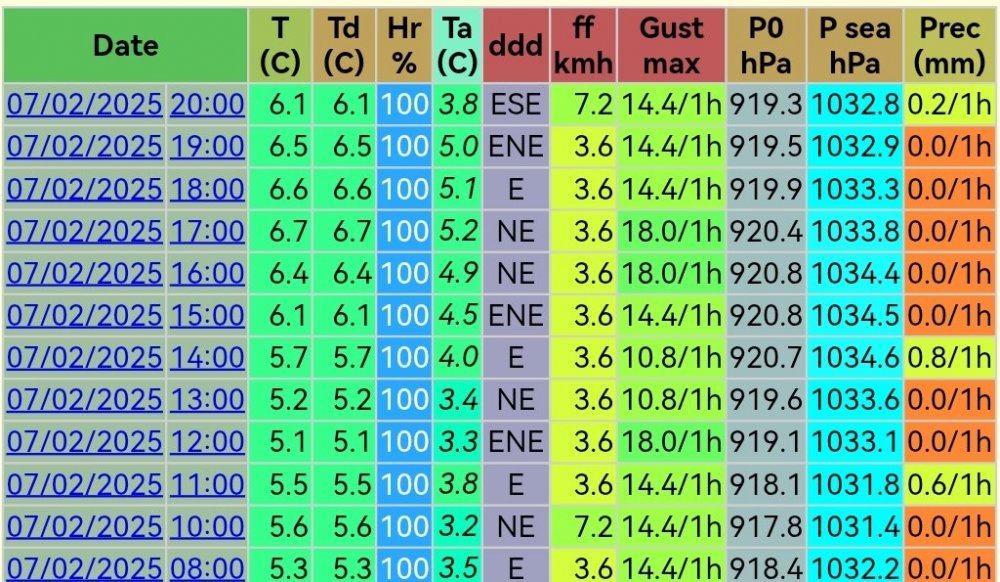The image size is (1000, 582).
Task: Click the 10:00 time link
Action: coord(207,527)
